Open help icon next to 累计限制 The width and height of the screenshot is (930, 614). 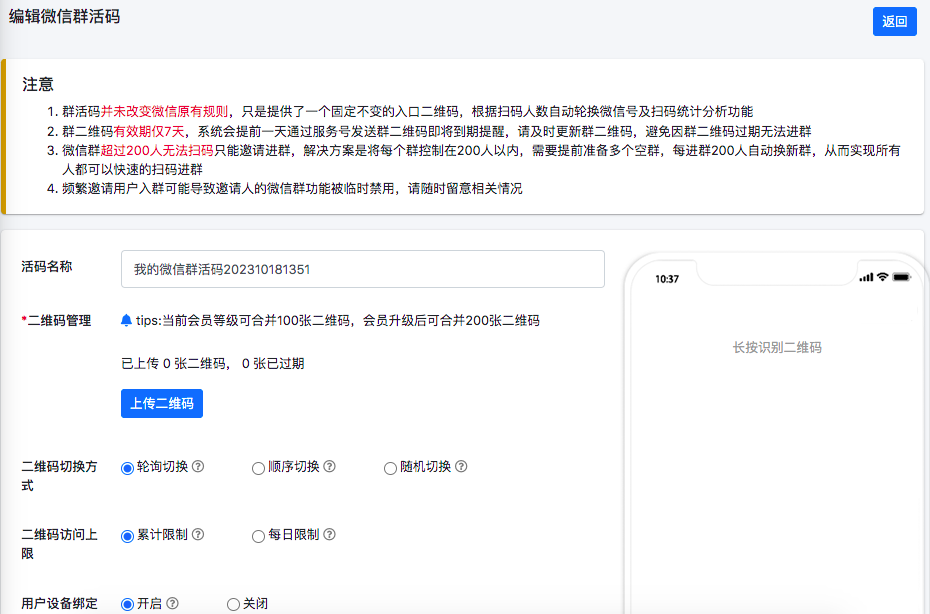pyautogui.click(x=198, y=535)
